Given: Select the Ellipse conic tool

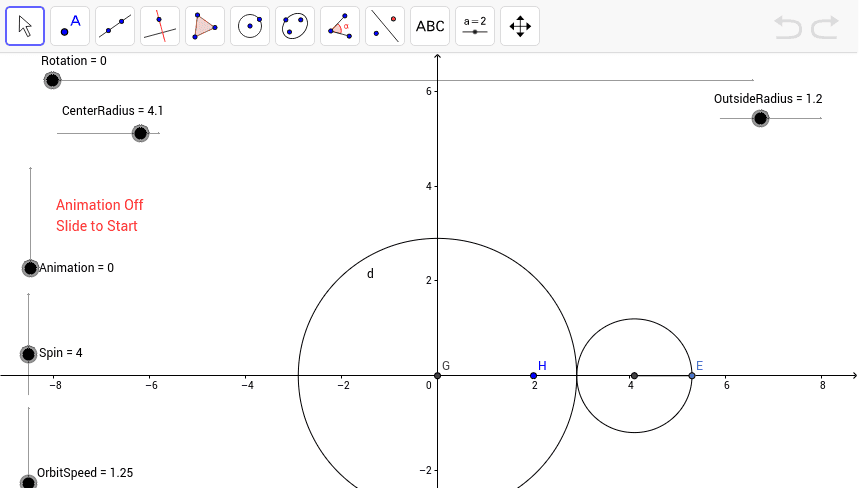Looking at the screenshot, I should 295,26.
